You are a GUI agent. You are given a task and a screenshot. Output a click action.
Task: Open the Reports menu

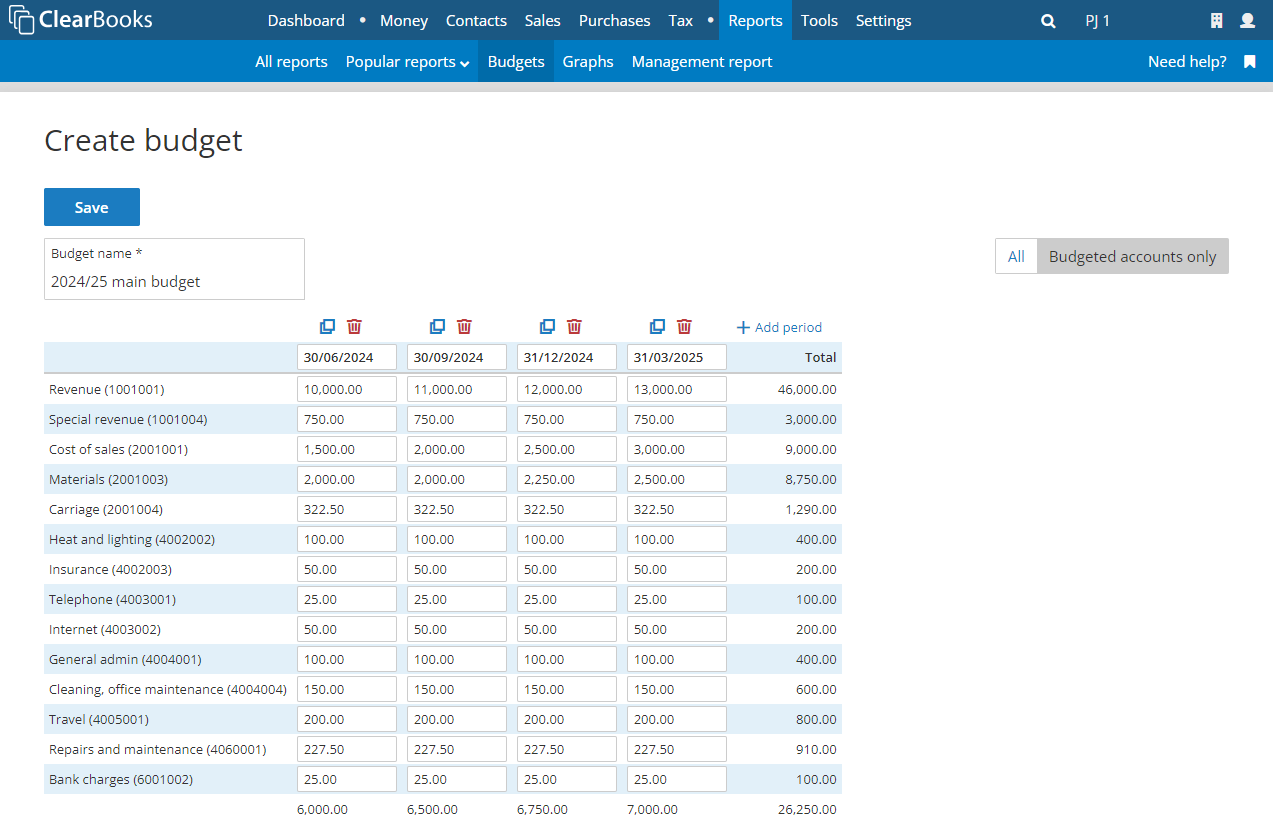click(x=755, y=20)
